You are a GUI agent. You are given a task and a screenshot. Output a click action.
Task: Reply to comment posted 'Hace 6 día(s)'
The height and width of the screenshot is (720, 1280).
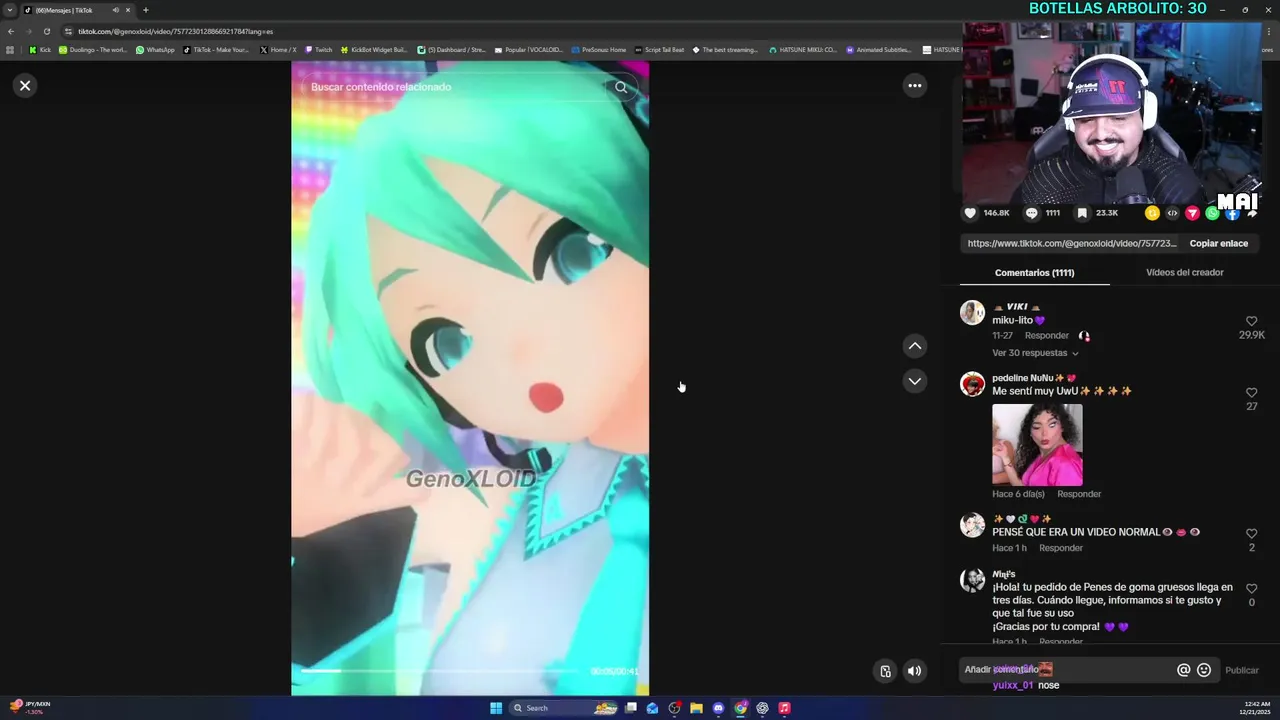(1079, 494)
